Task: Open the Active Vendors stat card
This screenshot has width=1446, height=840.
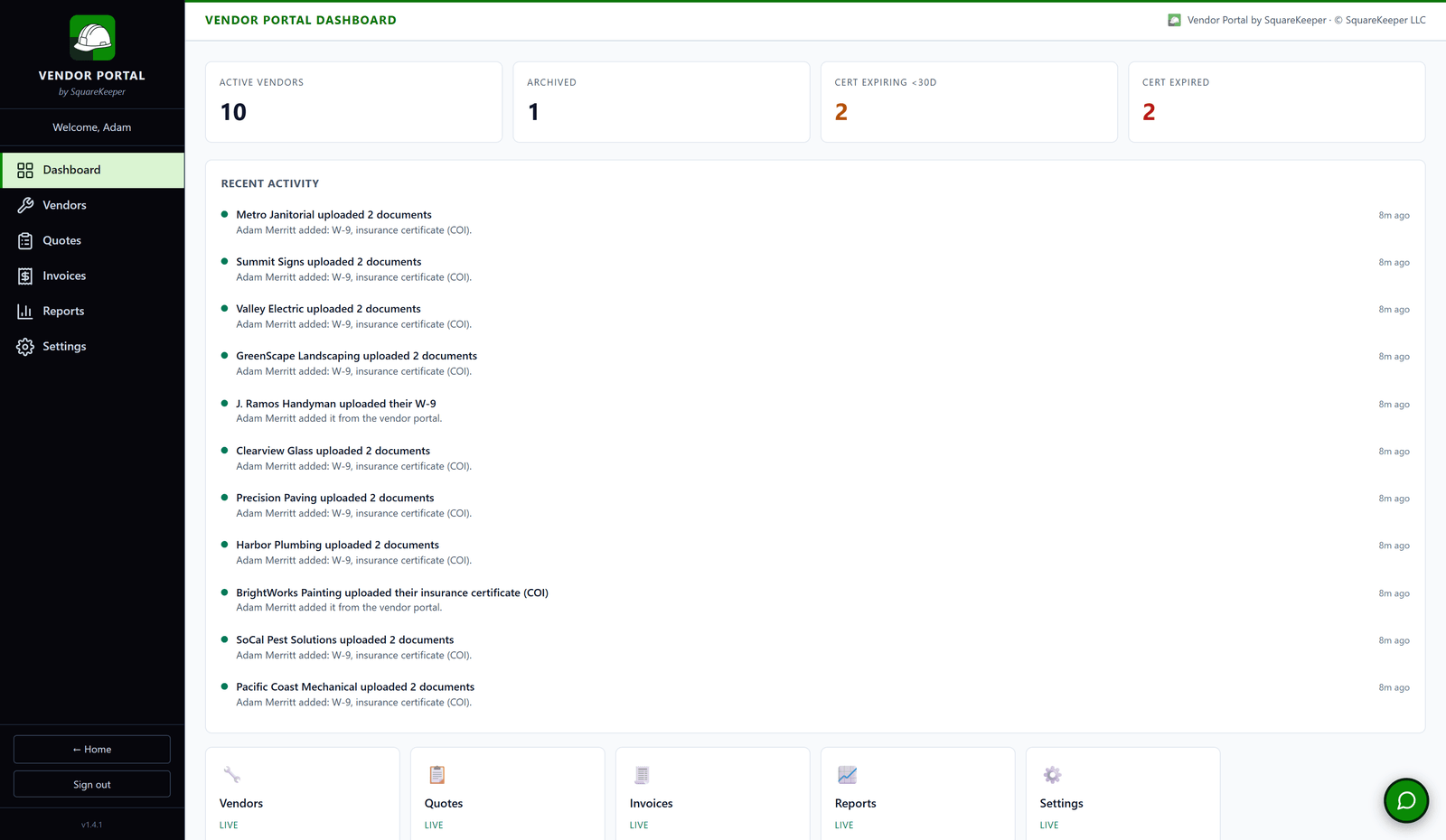Action: (x=353, y=102)
